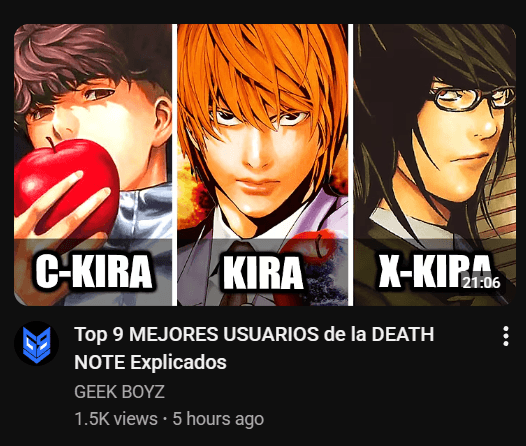Open the GEEK BOYZ channel avatar
The width and height of the screenshot is (526, 446).
[37, 343]
